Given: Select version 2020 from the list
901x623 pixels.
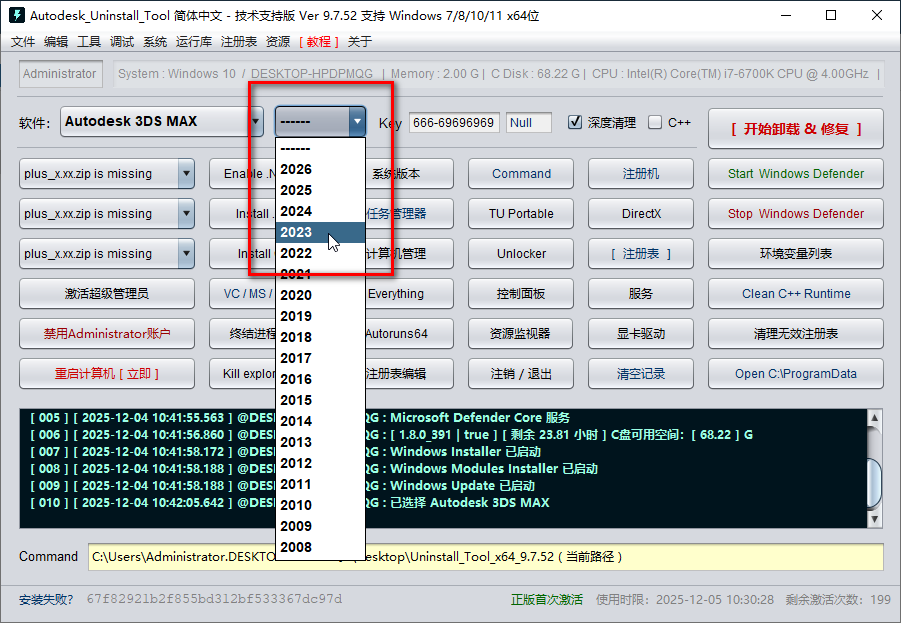Looking at the screenshot, I should pos(320,295).
